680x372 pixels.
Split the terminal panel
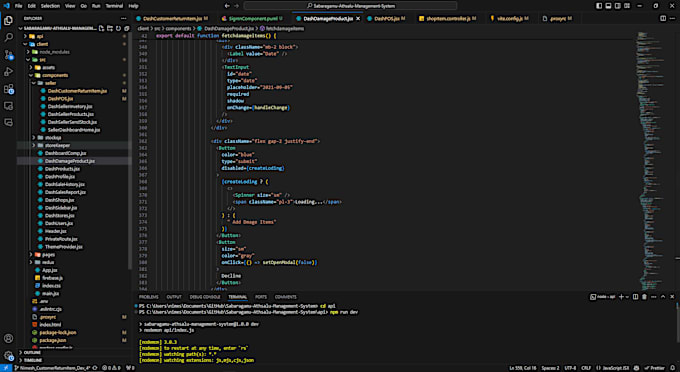point(635,297)
